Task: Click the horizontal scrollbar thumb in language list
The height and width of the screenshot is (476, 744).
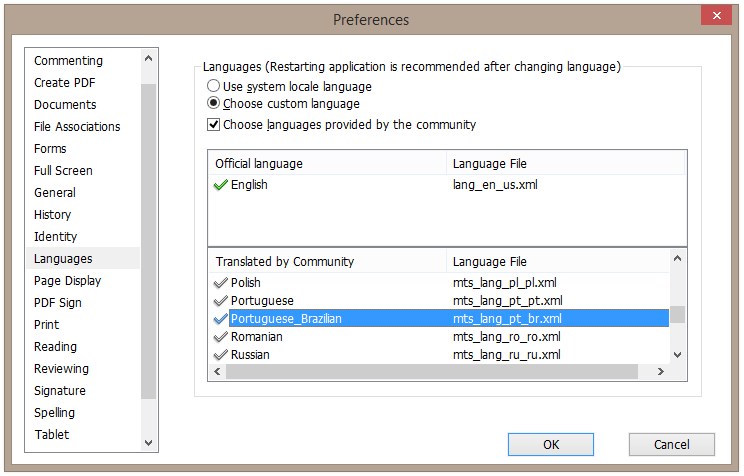Action: (x=432, y=372)
